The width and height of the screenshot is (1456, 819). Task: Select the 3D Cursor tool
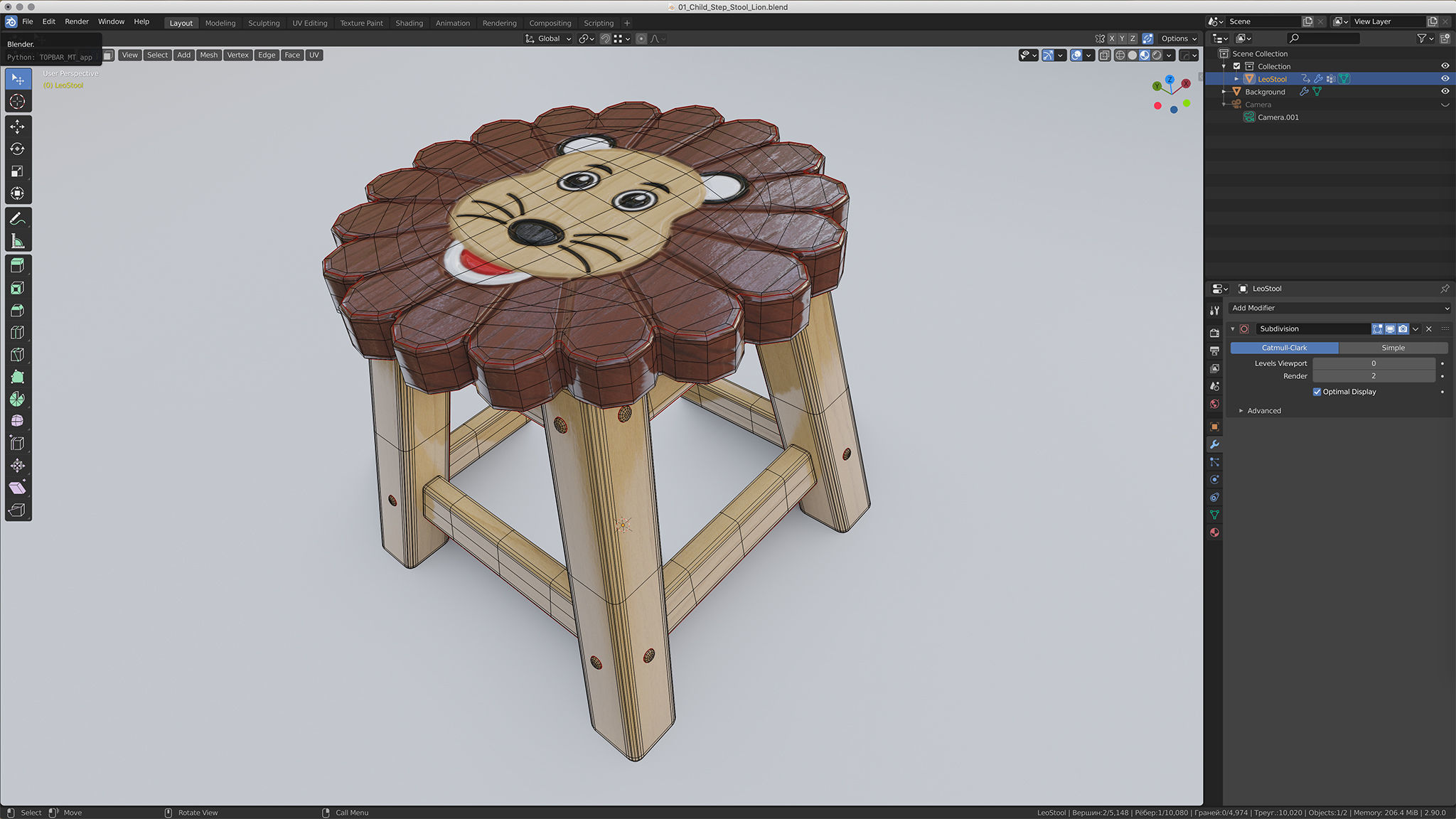point(18,102)
